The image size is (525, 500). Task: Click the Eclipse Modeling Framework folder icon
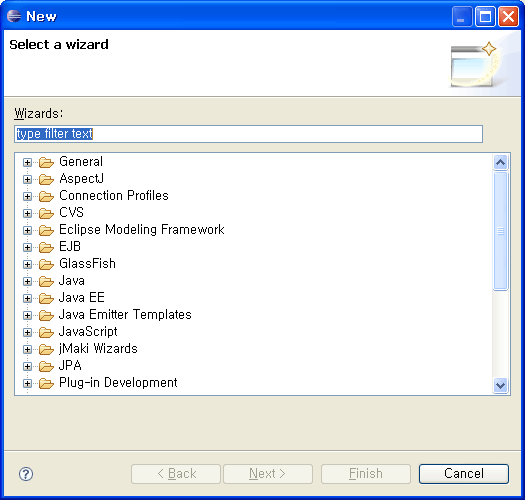pyautogui.click(x=46, y=230)
